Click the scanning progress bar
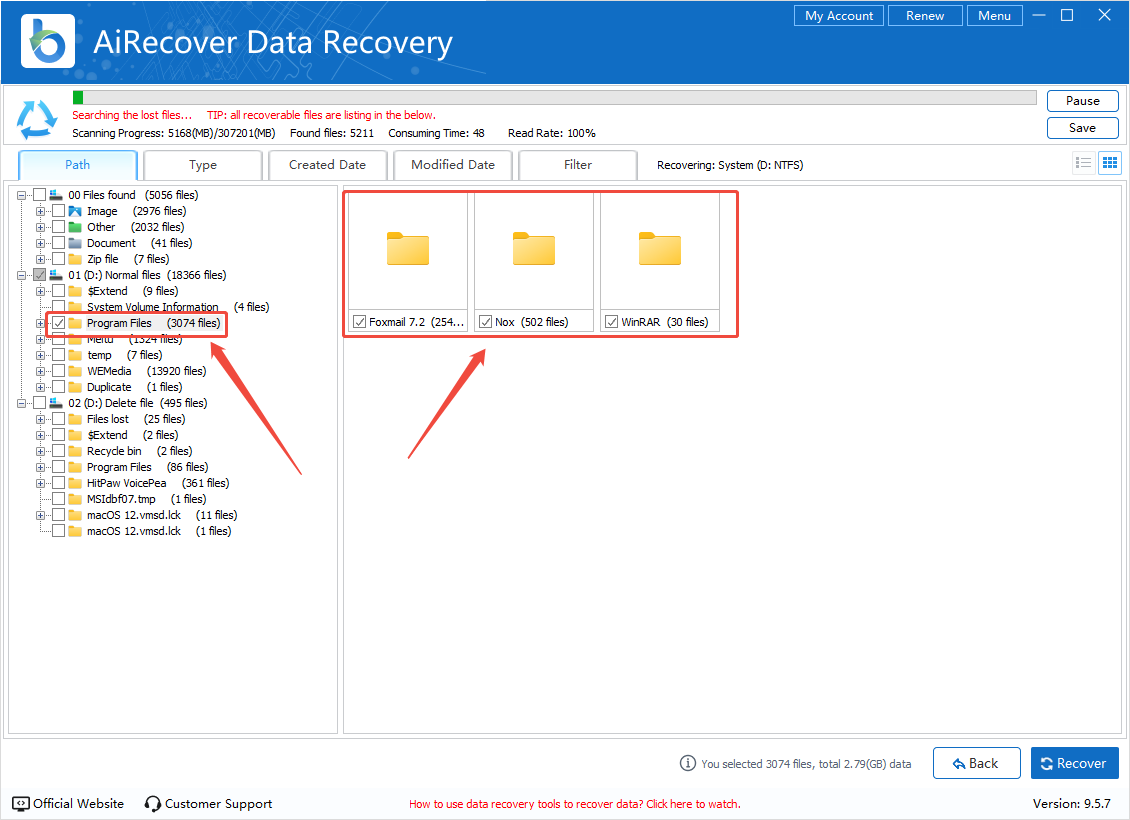The image size is (1130, 820). point(554,98)
